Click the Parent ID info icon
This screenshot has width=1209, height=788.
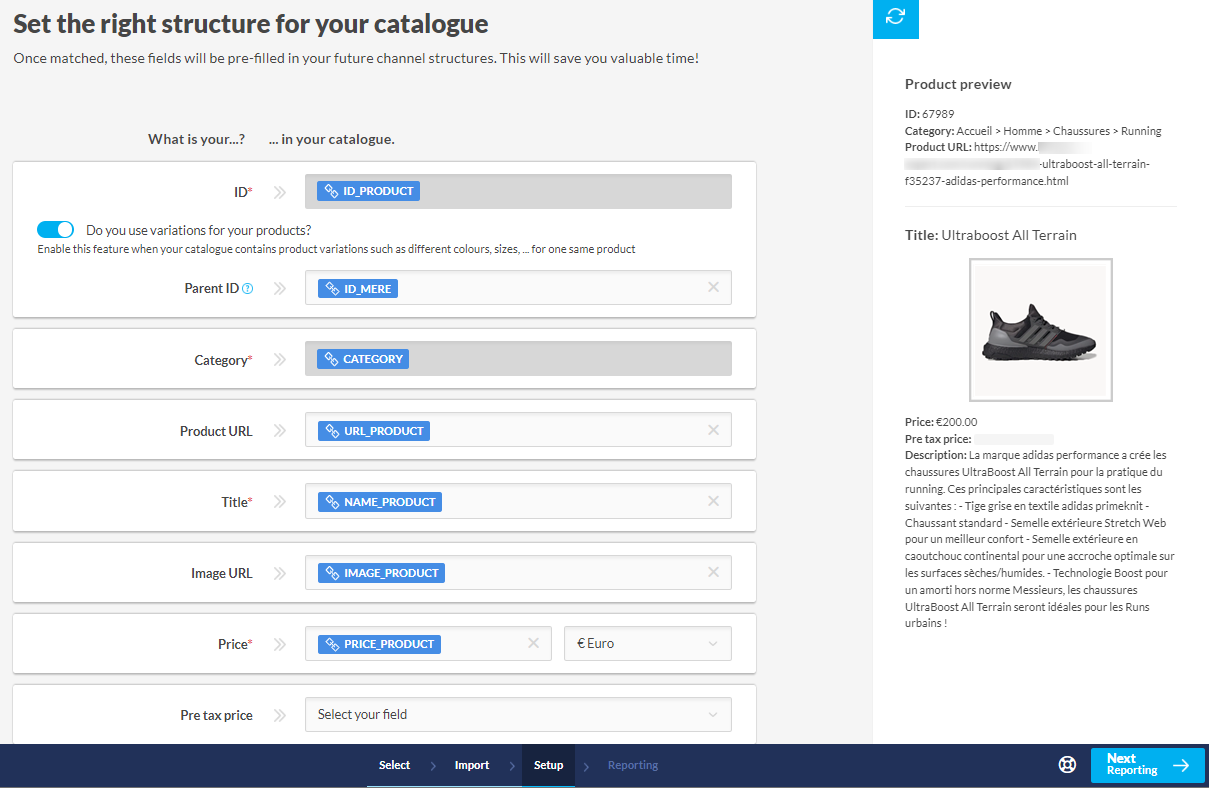pyautogui.click(x=248, y=289)
